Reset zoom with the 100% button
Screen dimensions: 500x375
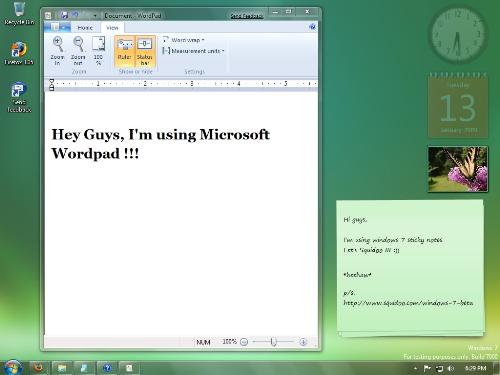pyautogui.click(x=98, y=51)
